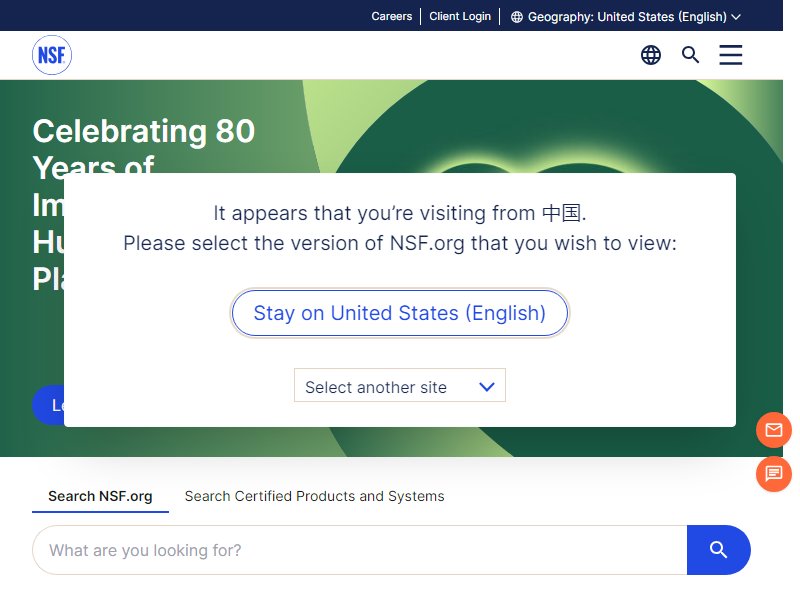The image size is (800, 600).
Task: Submit search with blue magnifier button
Action: 718,550
